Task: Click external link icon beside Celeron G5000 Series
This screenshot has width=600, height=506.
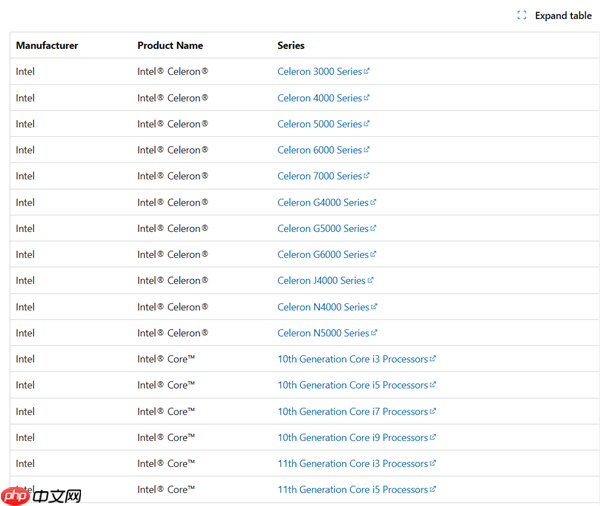Action: coord(374,228)
